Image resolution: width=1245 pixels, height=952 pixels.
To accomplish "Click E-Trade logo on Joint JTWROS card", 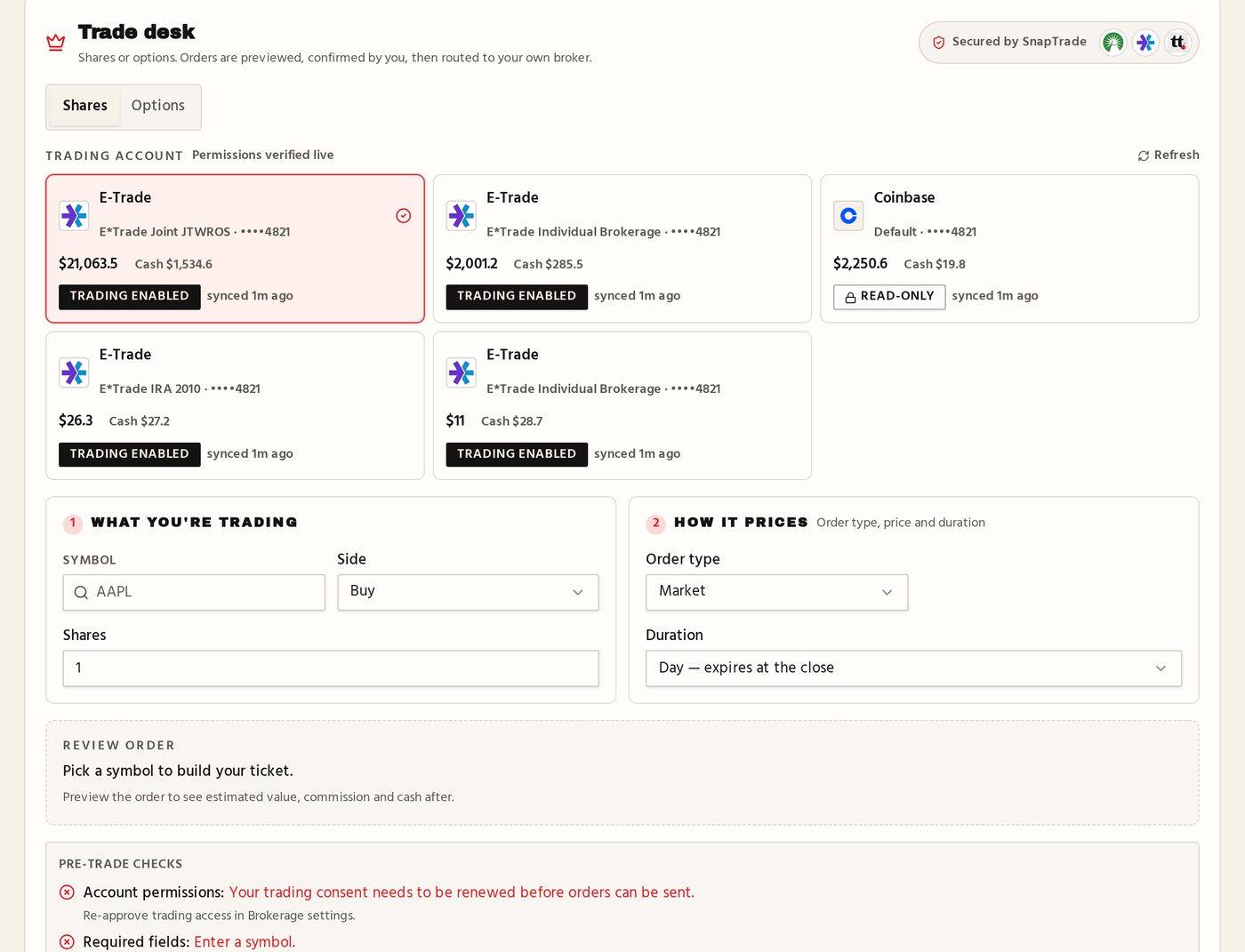I will tap(74, 215).
